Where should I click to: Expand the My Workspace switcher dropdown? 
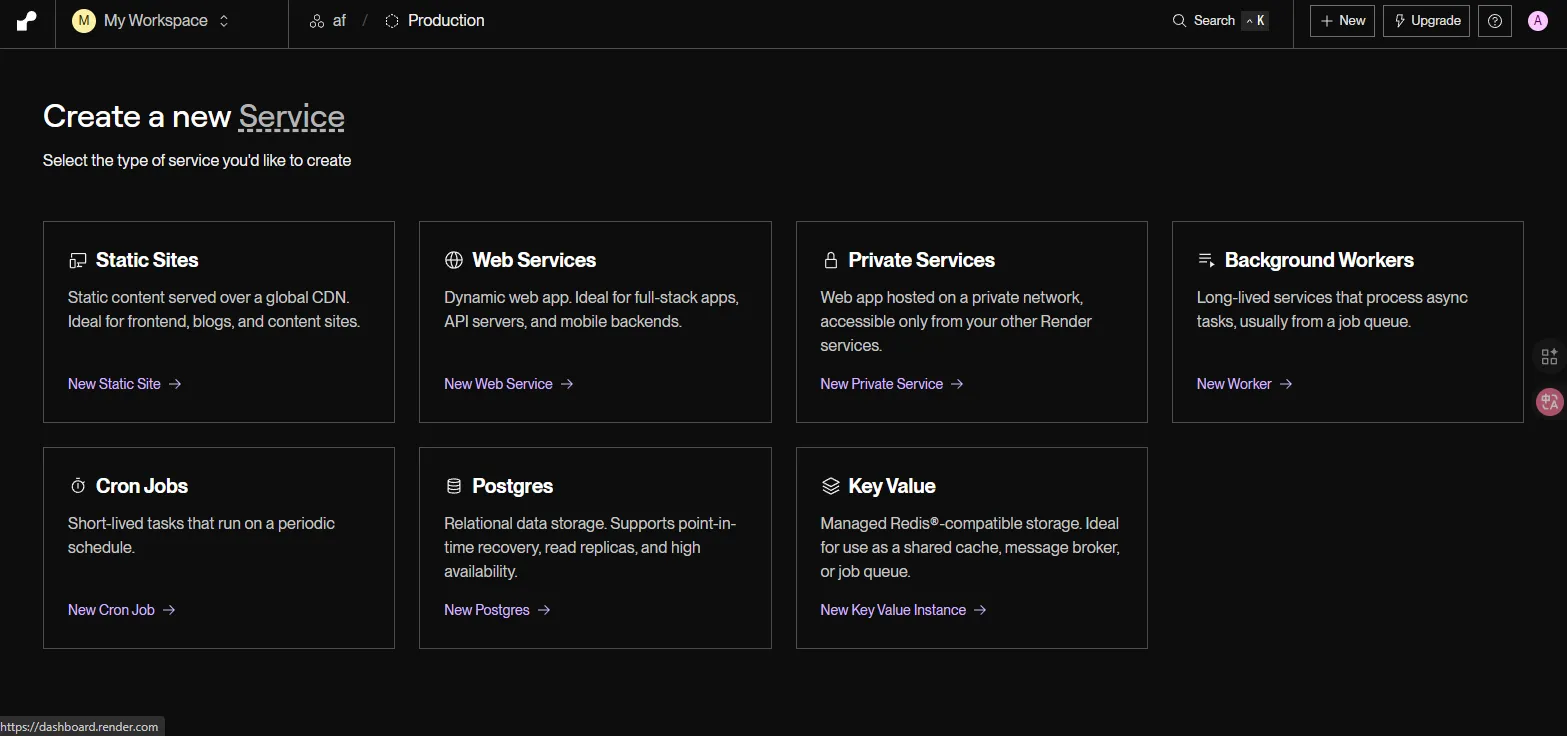tap(152, 21)
